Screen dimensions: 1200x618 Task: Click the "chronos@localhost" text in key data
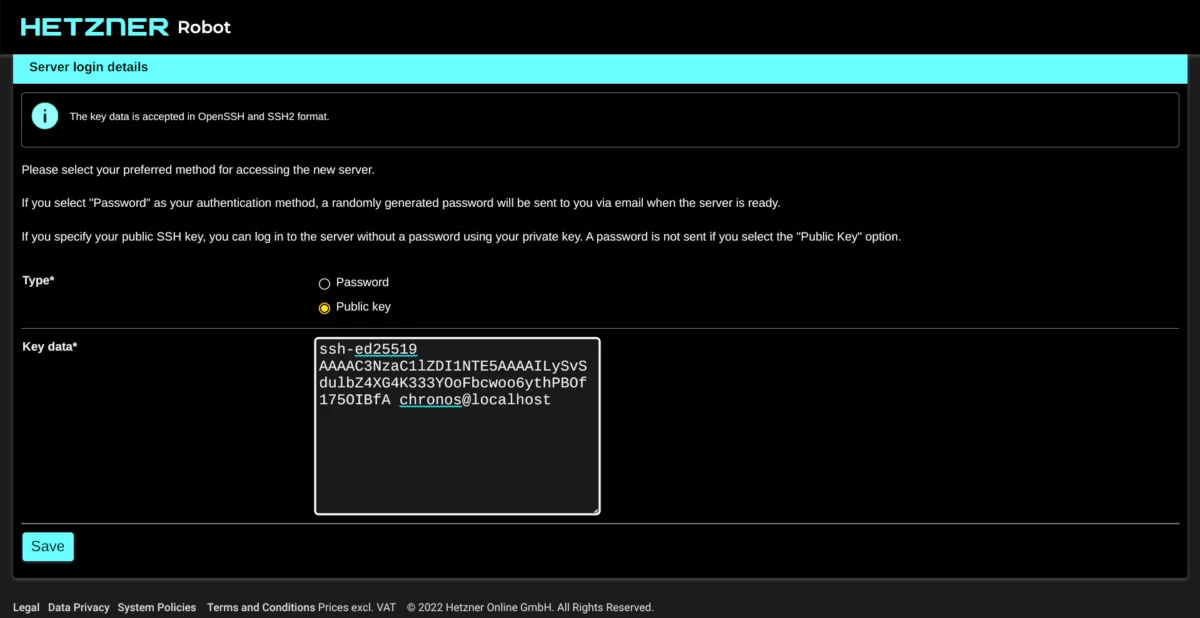click(x=475, y=400)
